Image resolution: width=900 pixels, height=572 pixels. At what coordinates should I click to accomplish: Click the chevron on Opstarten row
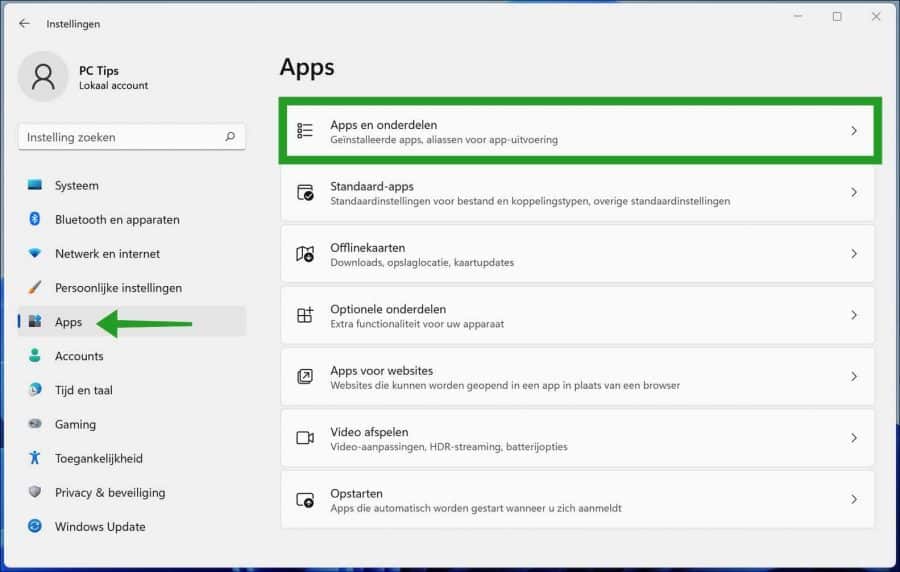click(x=854, y=499)
